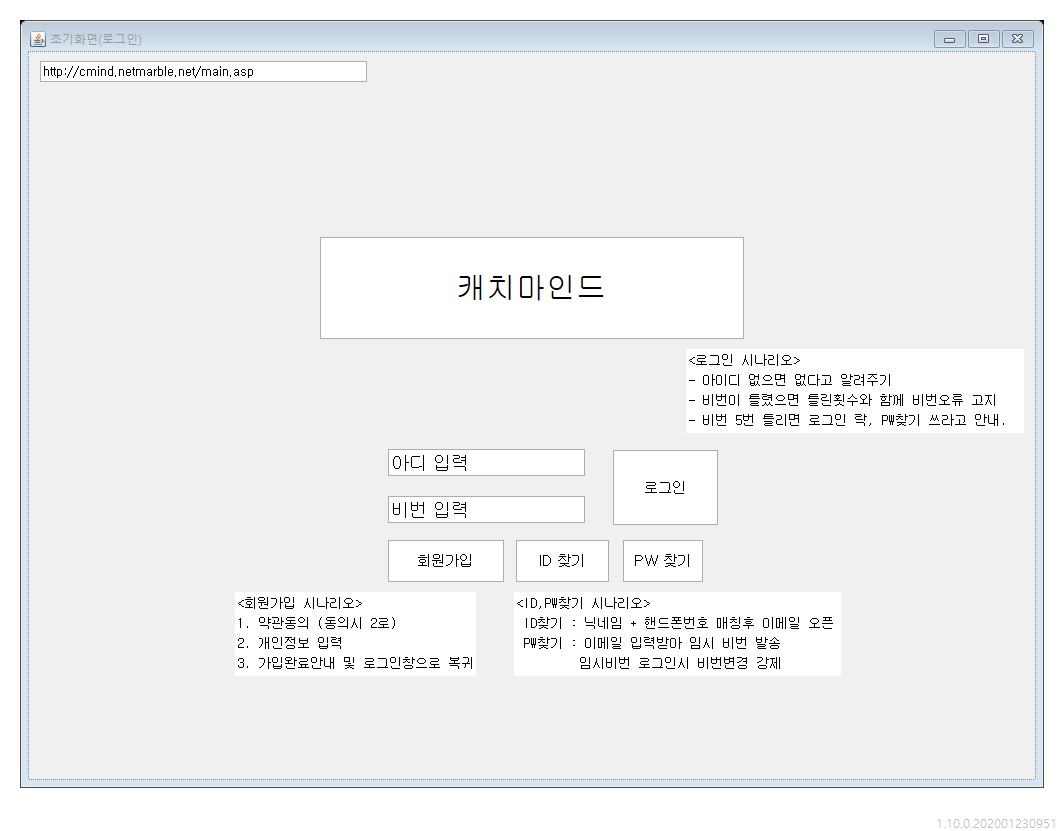The image size is (1059, 831).
Task: Click the '3. 가입완료안내 및 로그인창으로 복귀' line
Action: point(355,663)
